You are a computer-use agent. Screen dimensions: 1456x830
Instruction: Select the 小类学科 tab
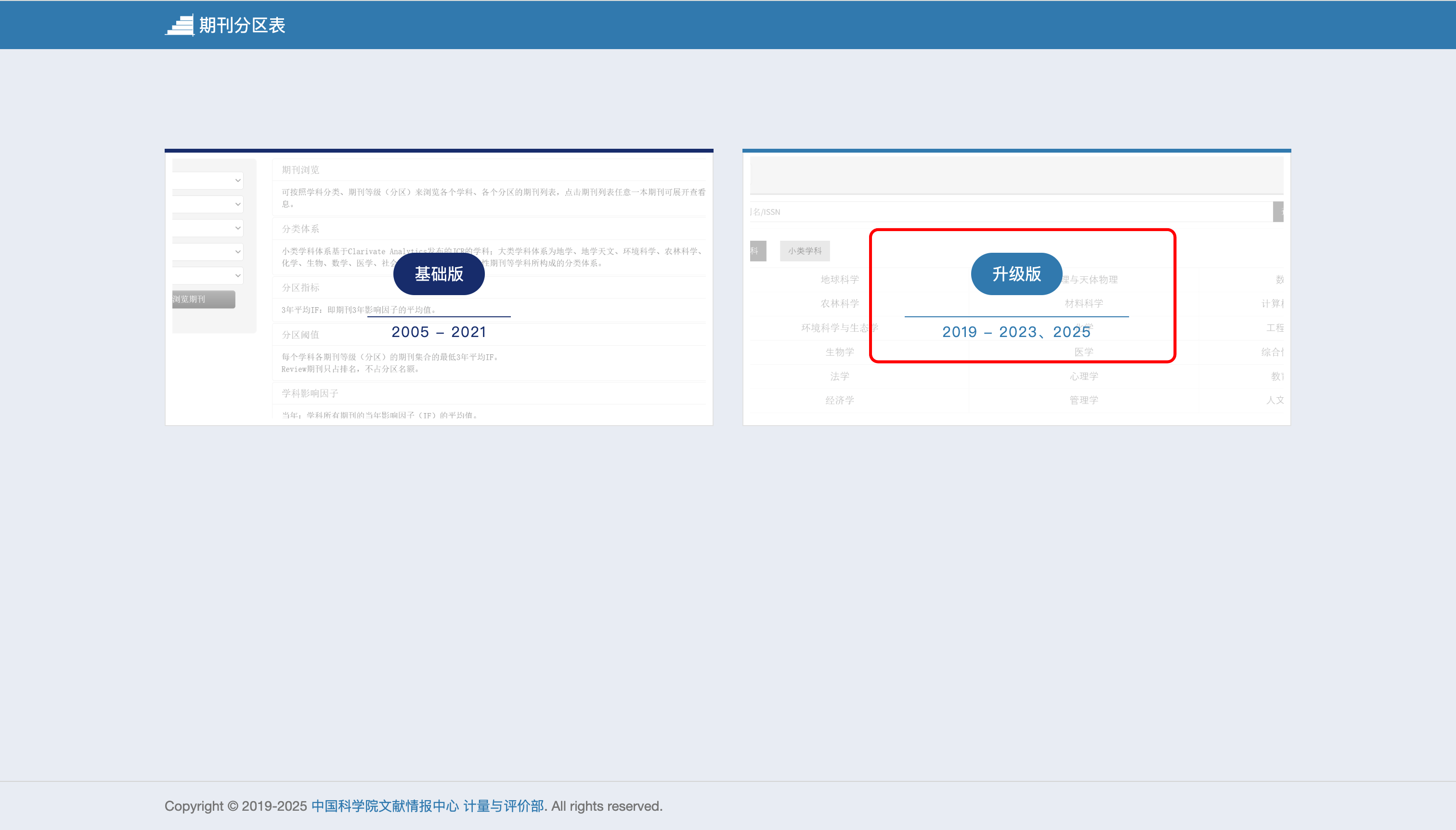[x=805, y=251]
